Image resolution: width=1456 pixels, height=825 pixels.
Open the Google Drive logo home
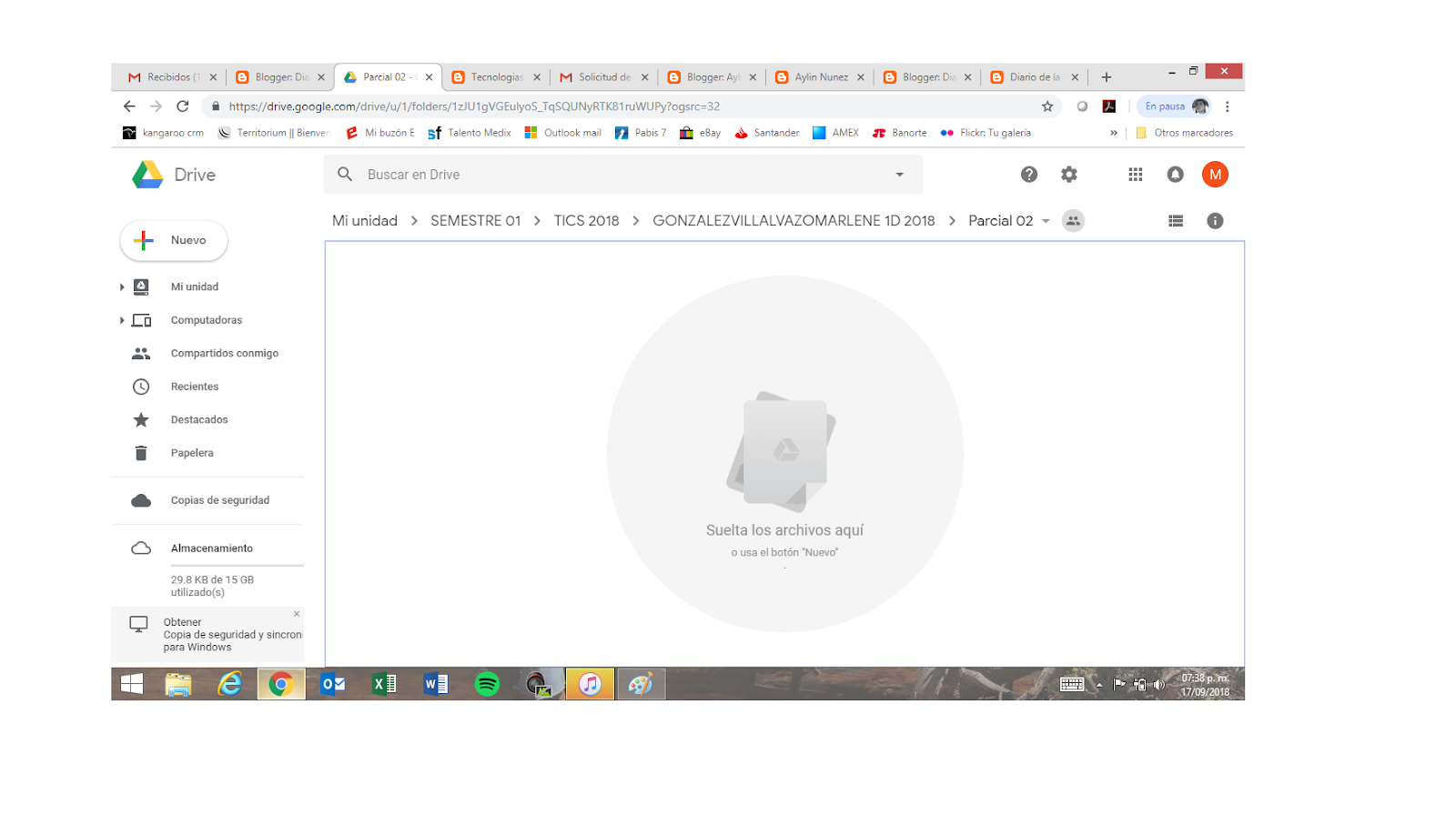(174, 175)
